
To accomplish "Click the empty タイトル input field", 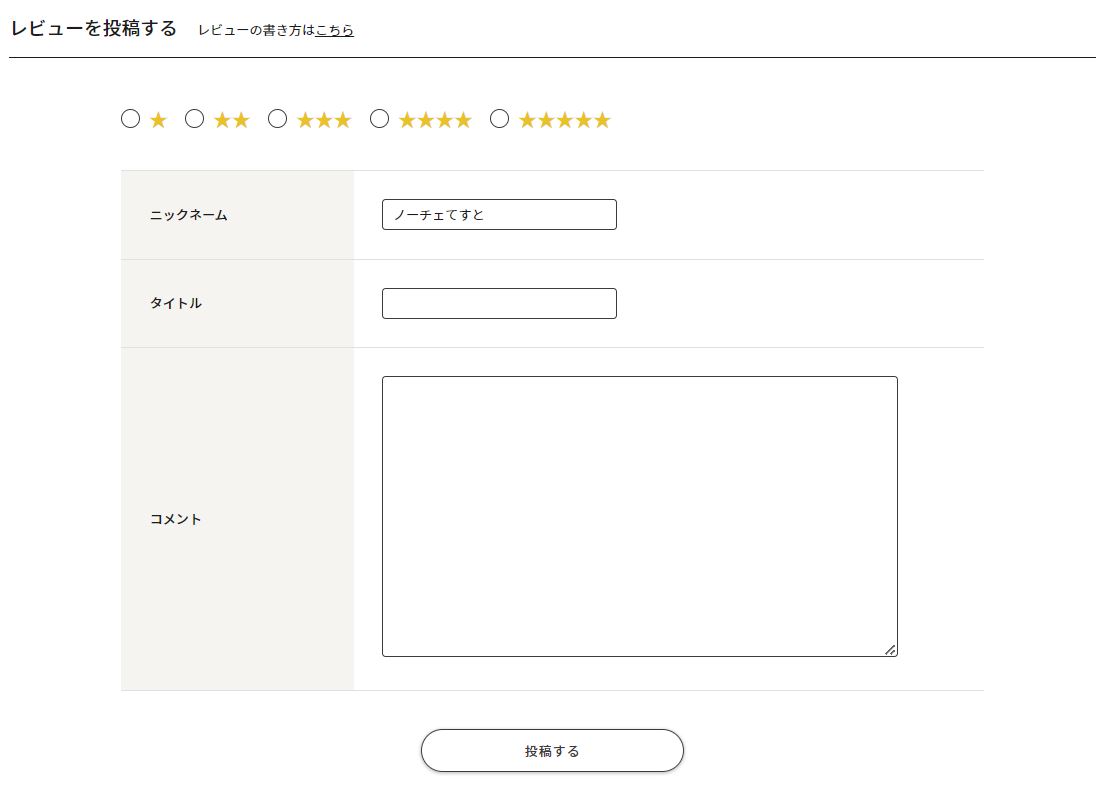I will pos(499,303).
